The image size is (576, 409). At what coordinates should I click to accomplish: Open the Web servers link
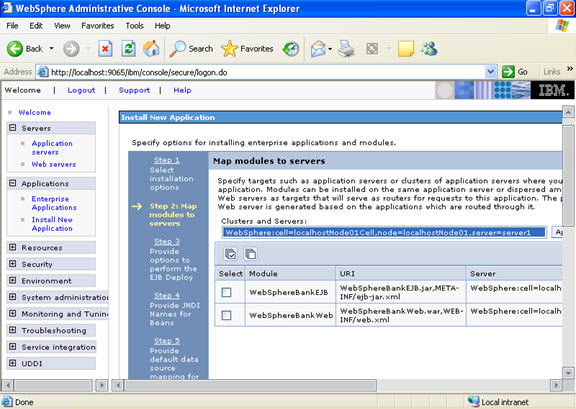(x=54, y=164)
